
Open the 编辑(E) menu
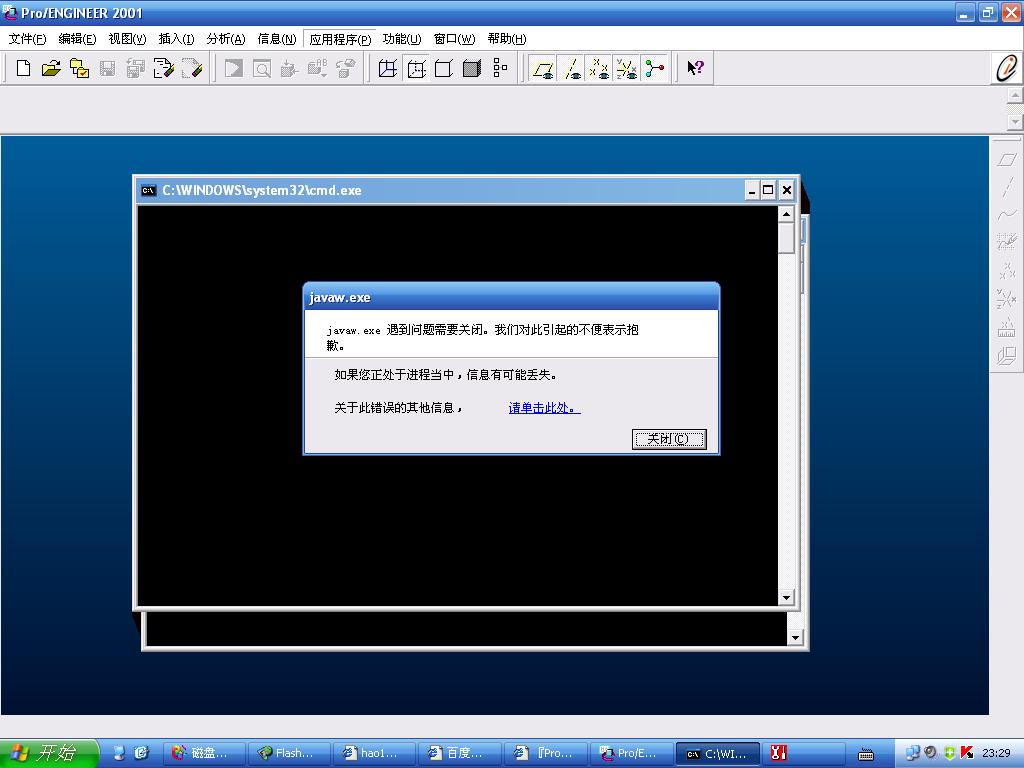tap(77, 39)
